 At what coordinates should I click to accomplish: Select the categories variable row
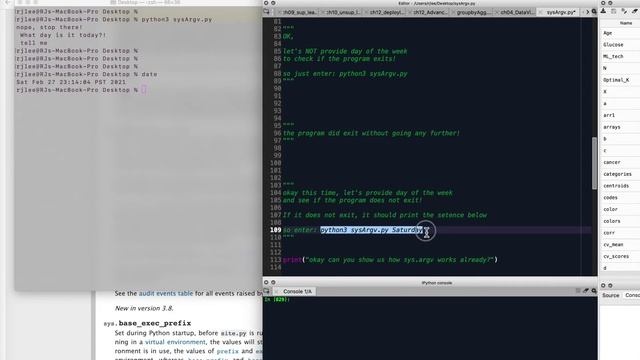[620, 174]
